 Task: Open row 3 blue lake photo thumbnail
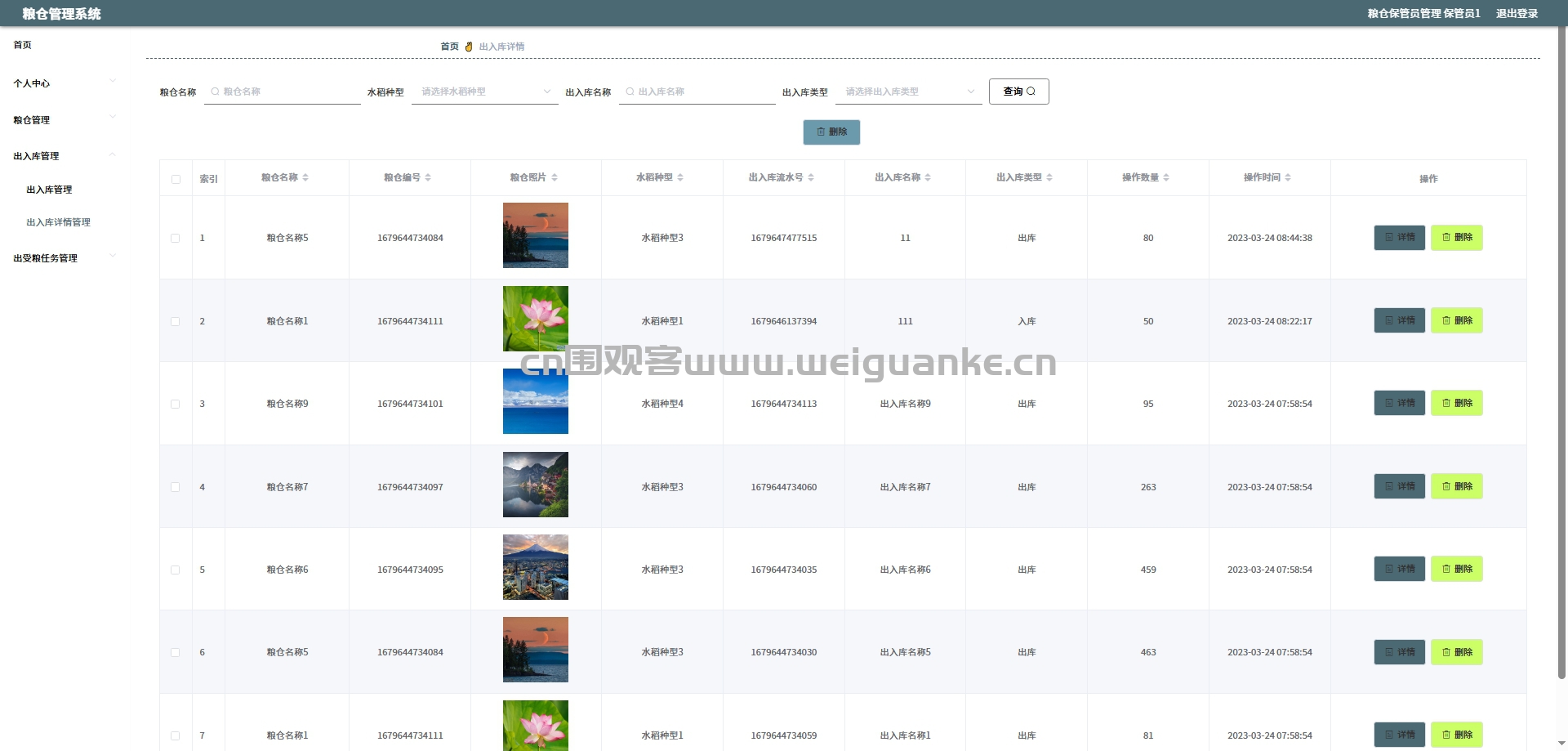click(x=536, y=401)
